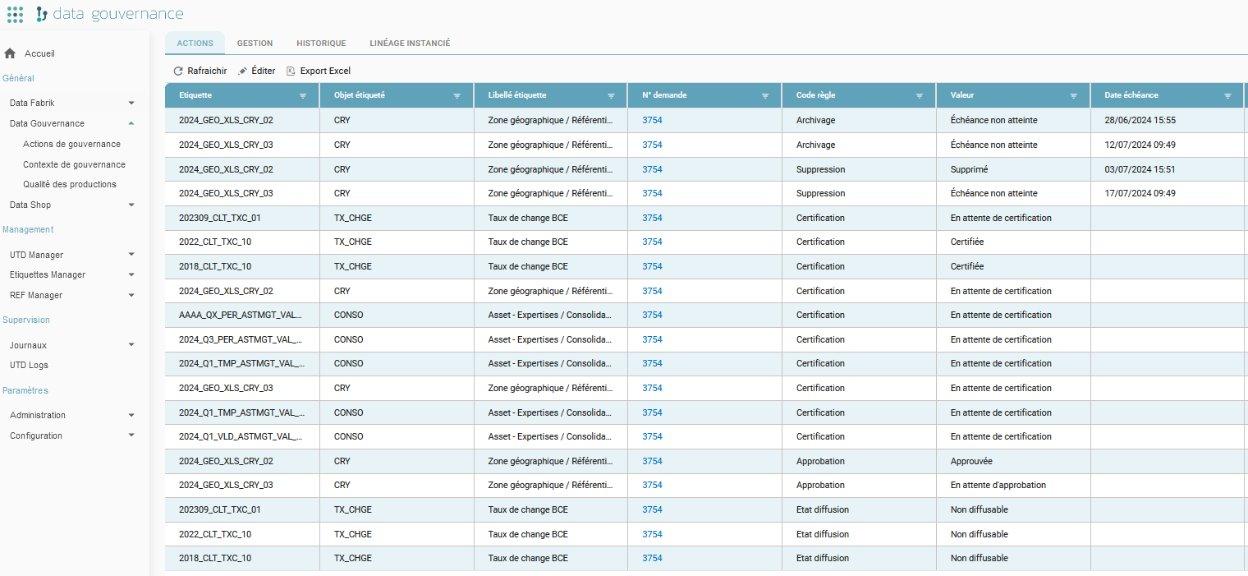Viewport: 1248px width, 576px height.
Task: Open filter menu on Etiquette column
Action: pos(303,96)
